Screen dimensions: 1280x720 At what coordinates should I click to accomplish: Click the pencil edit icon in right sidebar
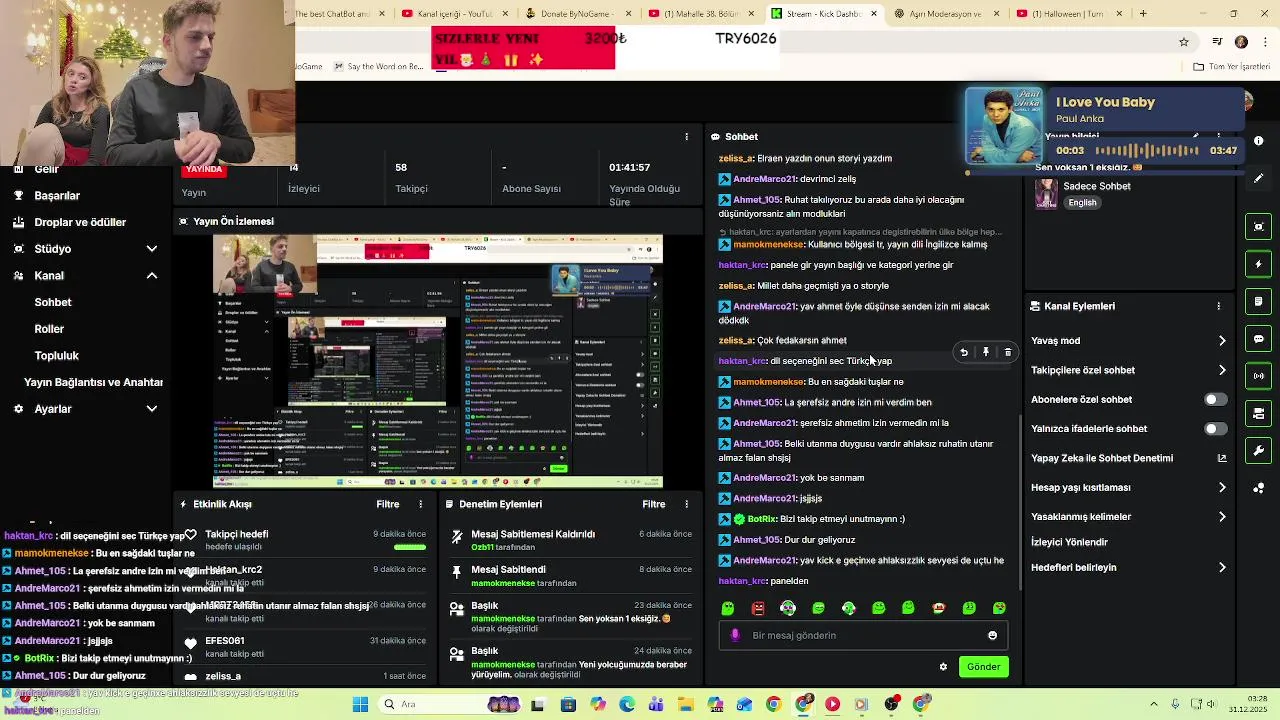click(x=1259, y=178)
